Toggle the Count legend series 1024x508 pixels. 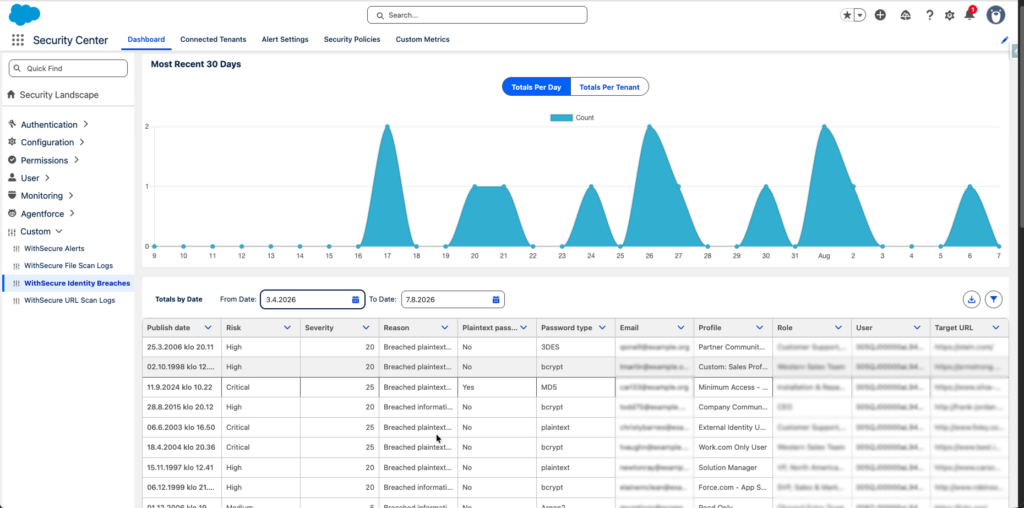tap(573, 118)
